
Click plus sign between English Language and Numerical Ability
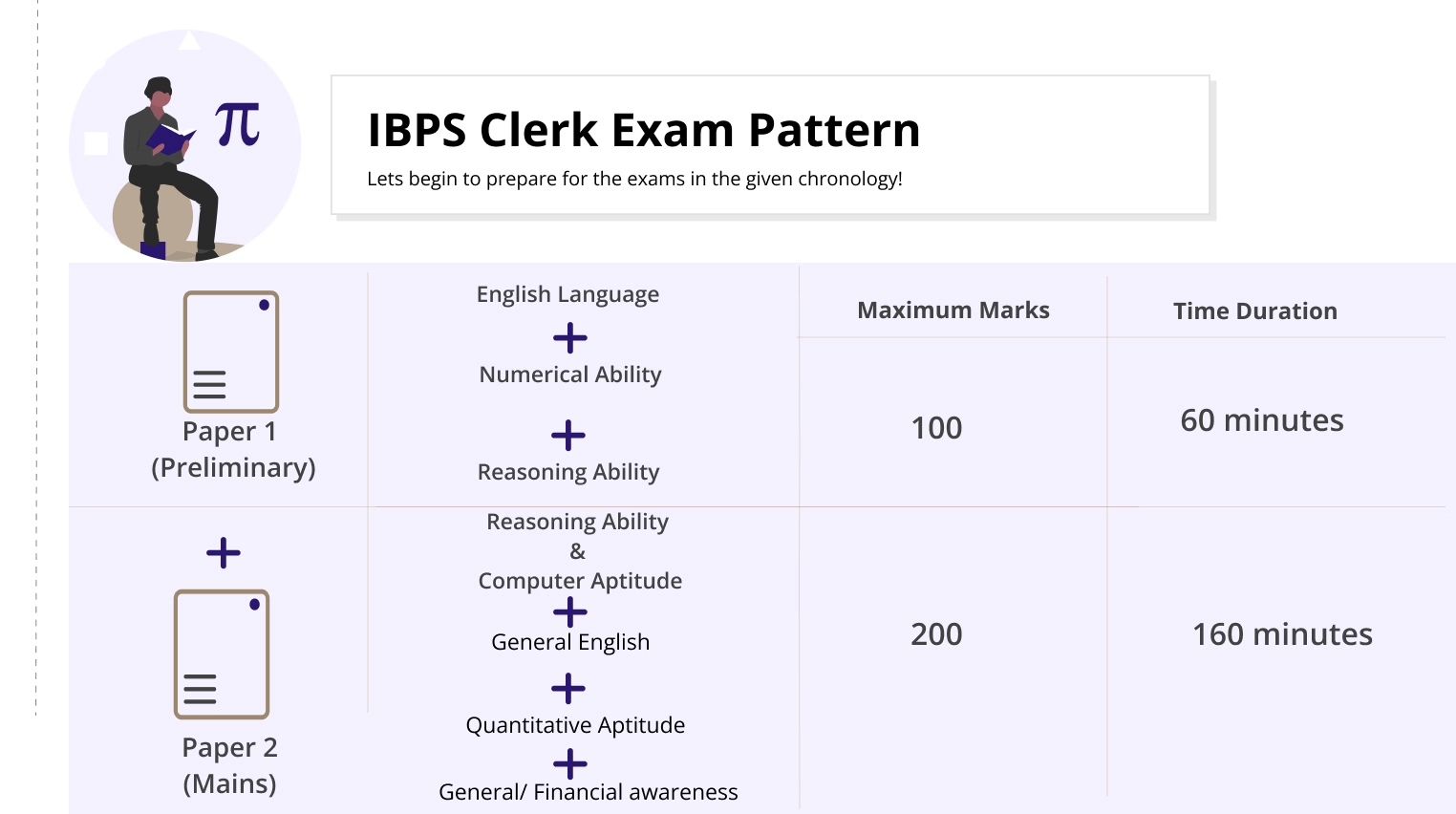pyautogui.click(x=570, y=338)
